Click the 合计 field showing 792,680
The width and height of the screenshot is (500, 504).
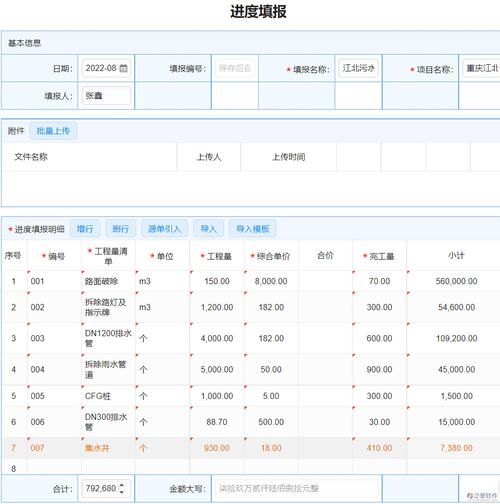(x=106, y=489)
